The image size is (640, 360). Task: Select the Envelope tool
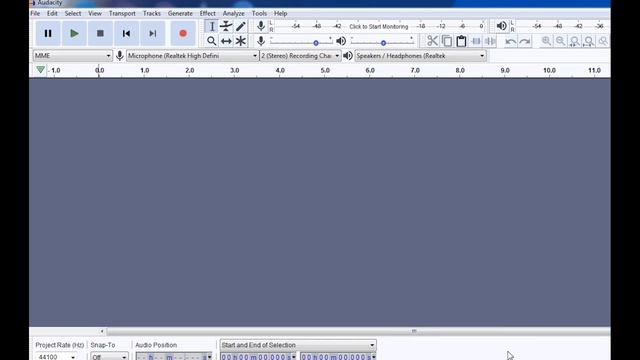pos(226,27)
